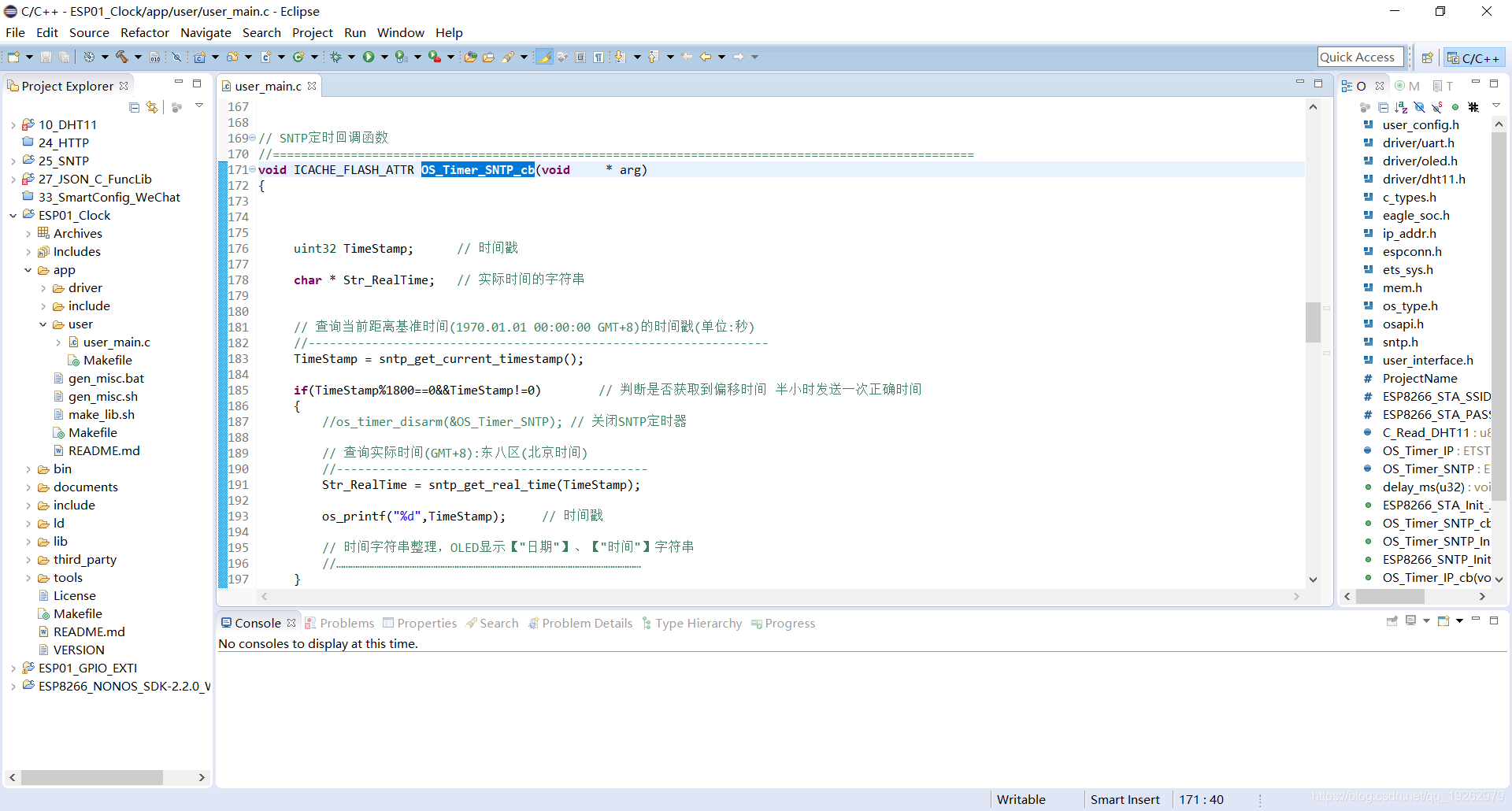Maximize the editor area
Screen dimensions: 1512x811
click(x=1318, y=83)
